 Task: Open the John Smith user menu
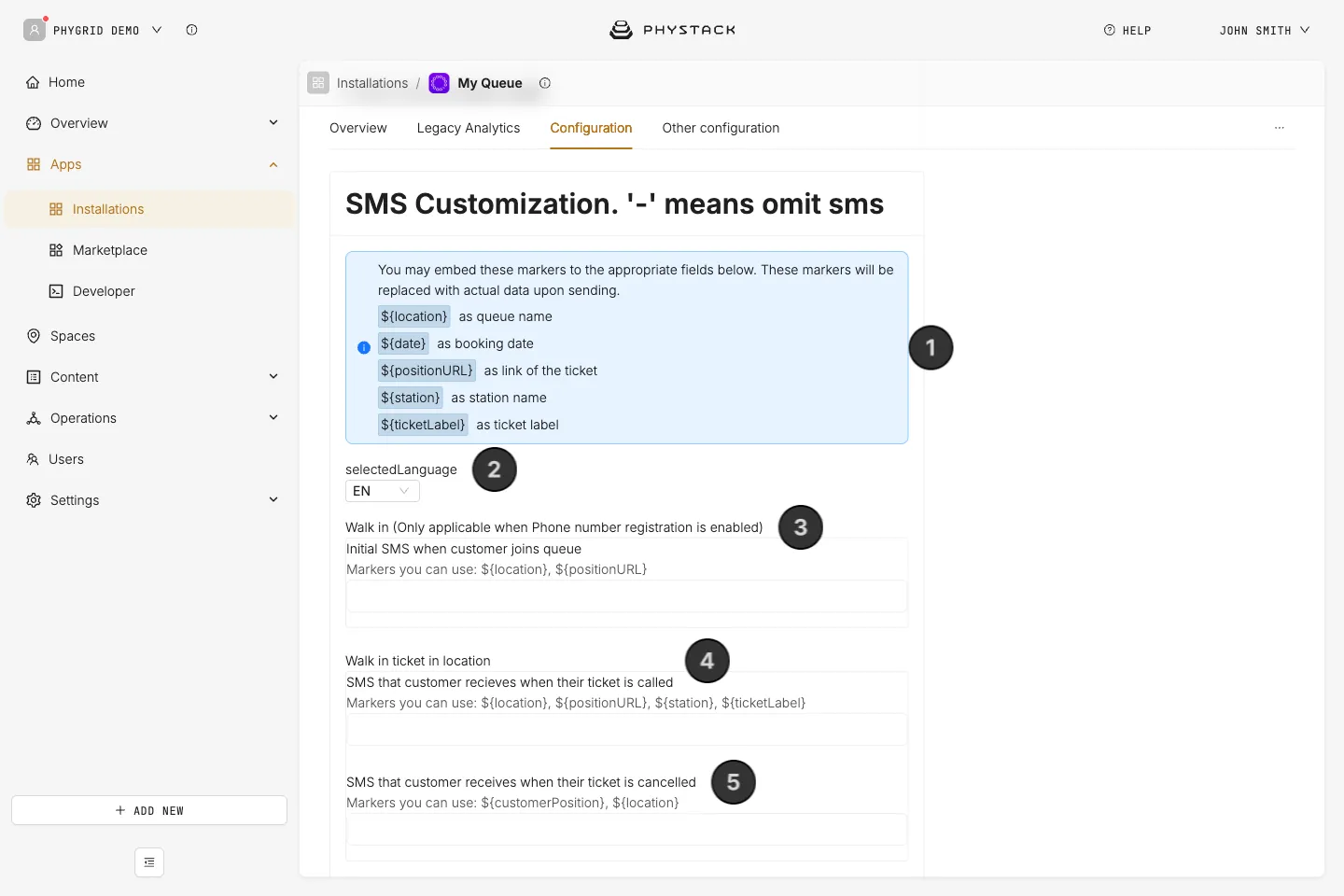point(1264,30)
